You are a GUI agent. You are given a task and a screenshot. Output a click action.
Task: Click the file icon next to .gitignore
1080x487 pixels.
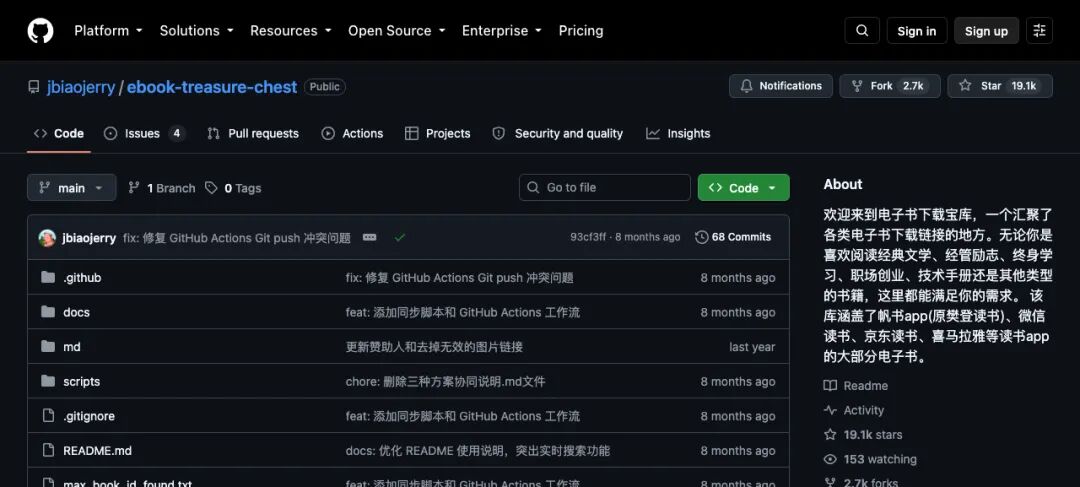(x=48, y=415)
